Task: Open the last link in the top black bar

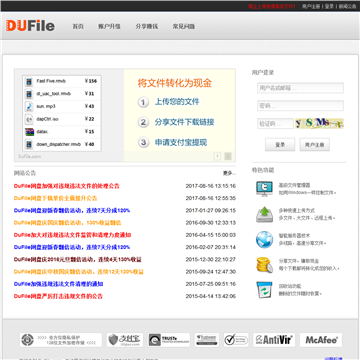Action: click(347, 6)
